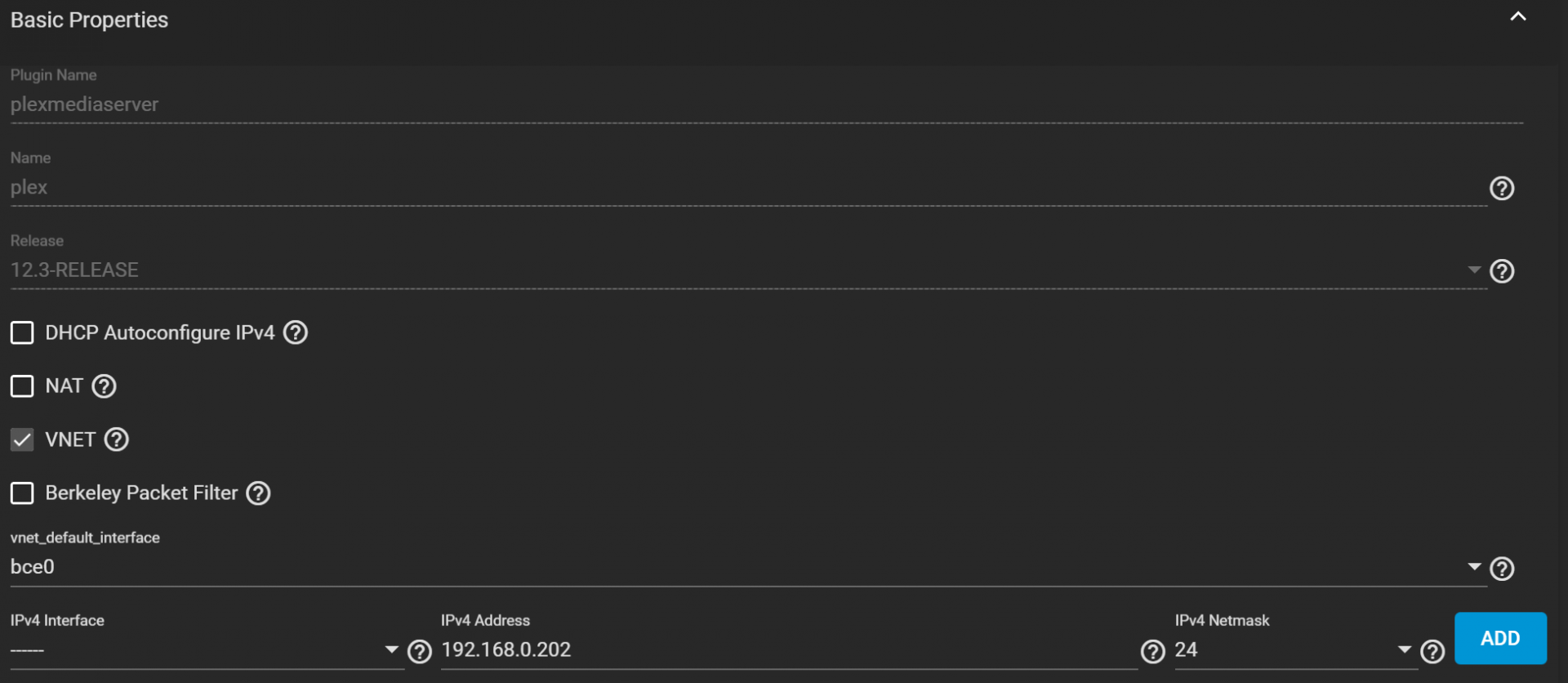
Task: Show help for DHCP Autoconfigure IPv4
Action: pyautogui.click(x=296, y=333)
